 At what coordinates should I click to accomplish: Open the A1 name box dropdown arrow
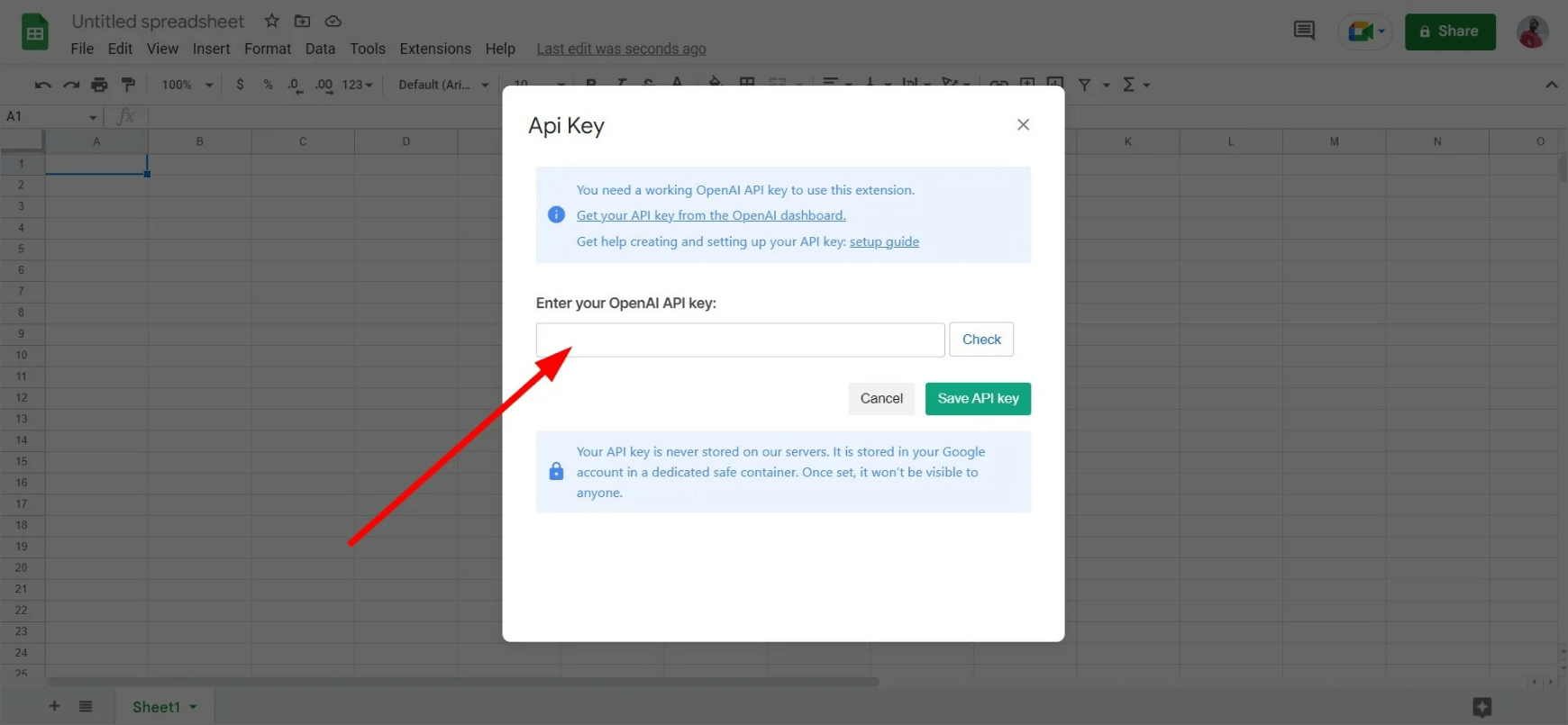pos(92,117)
